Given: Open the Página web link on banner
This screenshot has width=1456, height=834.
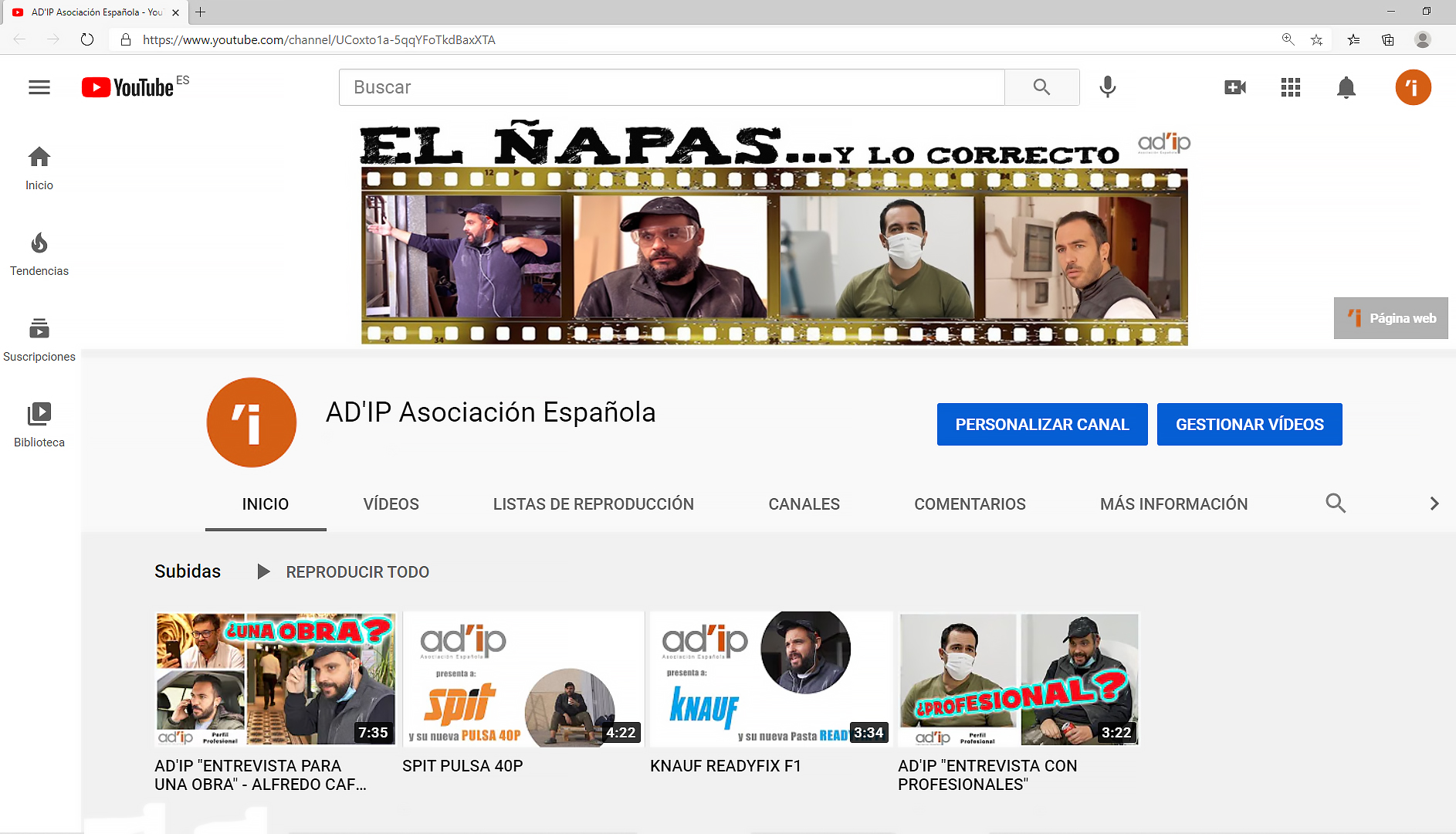Looking at the screenshot, I should (x=1391, y=318).
